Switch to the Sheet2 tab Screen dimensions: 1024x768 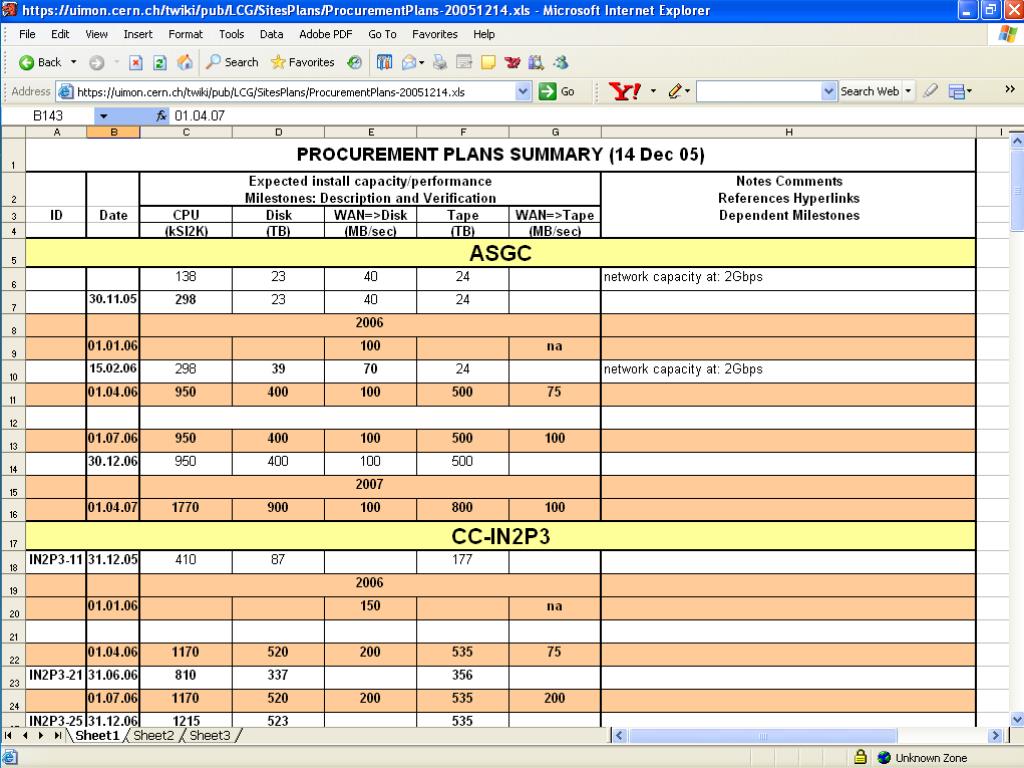coord(153,735)
